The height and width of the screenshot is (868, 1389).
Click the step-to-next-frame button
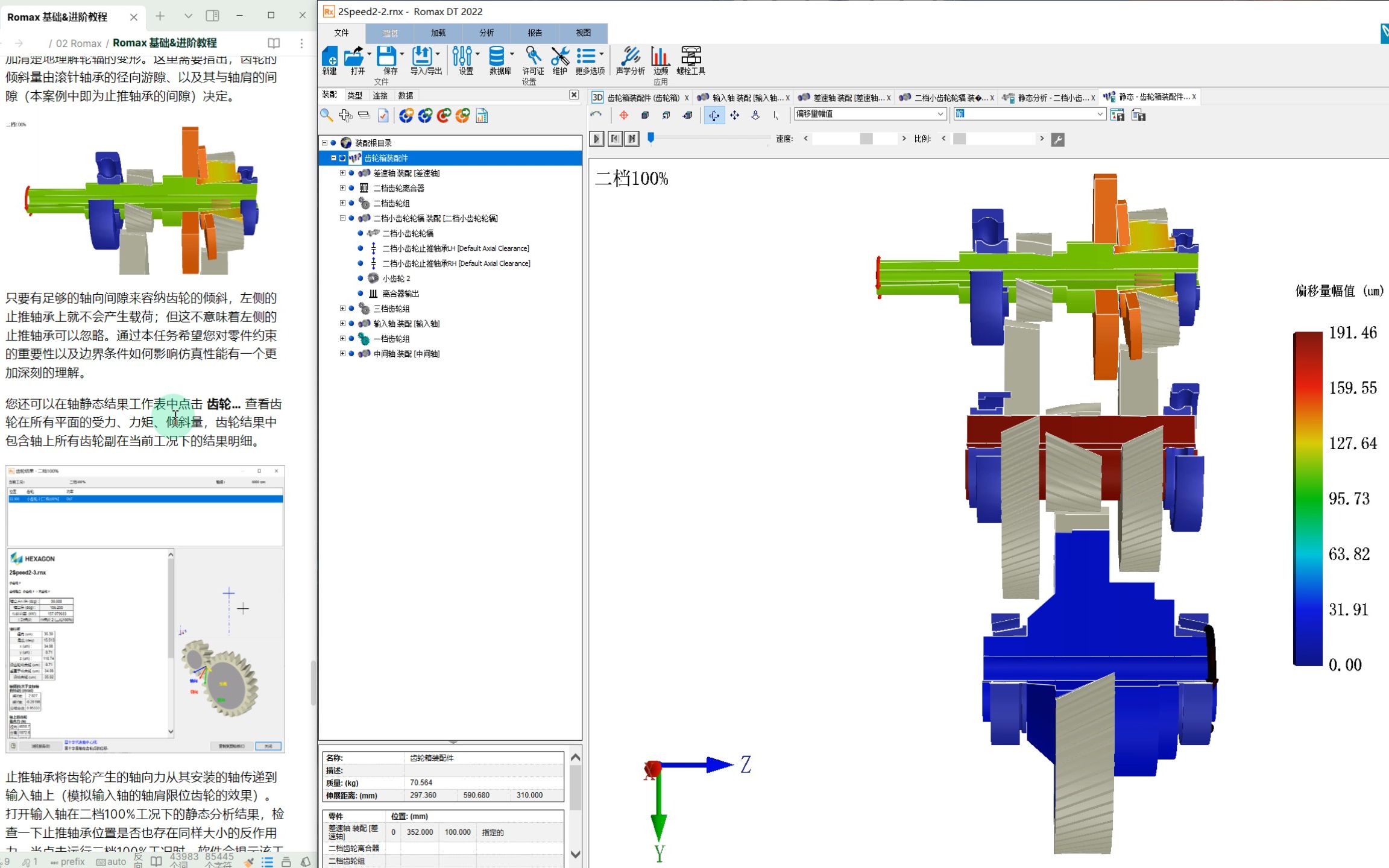[x=632, y=139]
